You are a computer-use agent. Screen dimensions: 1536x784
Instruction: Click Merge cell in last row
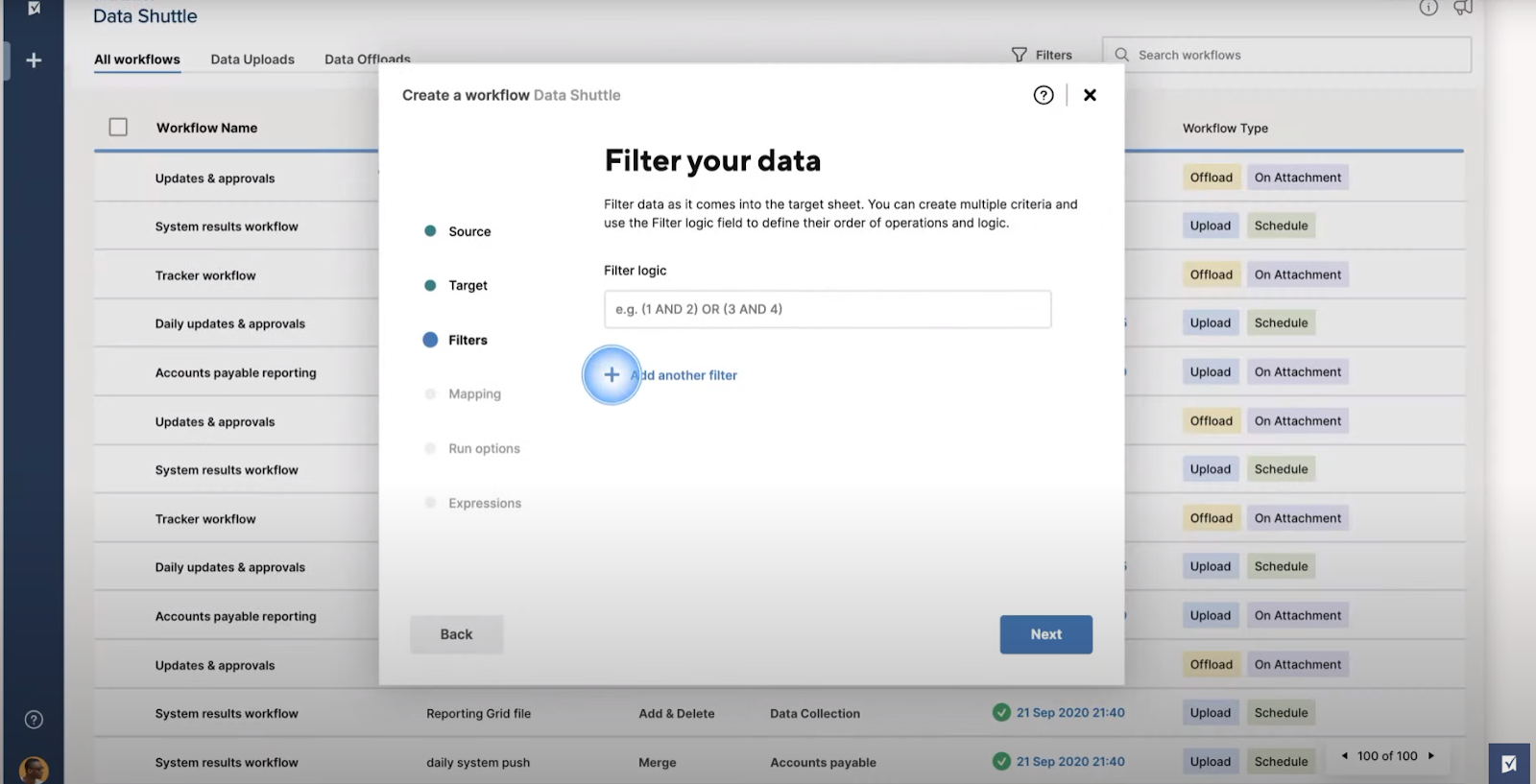click(658, 762)
